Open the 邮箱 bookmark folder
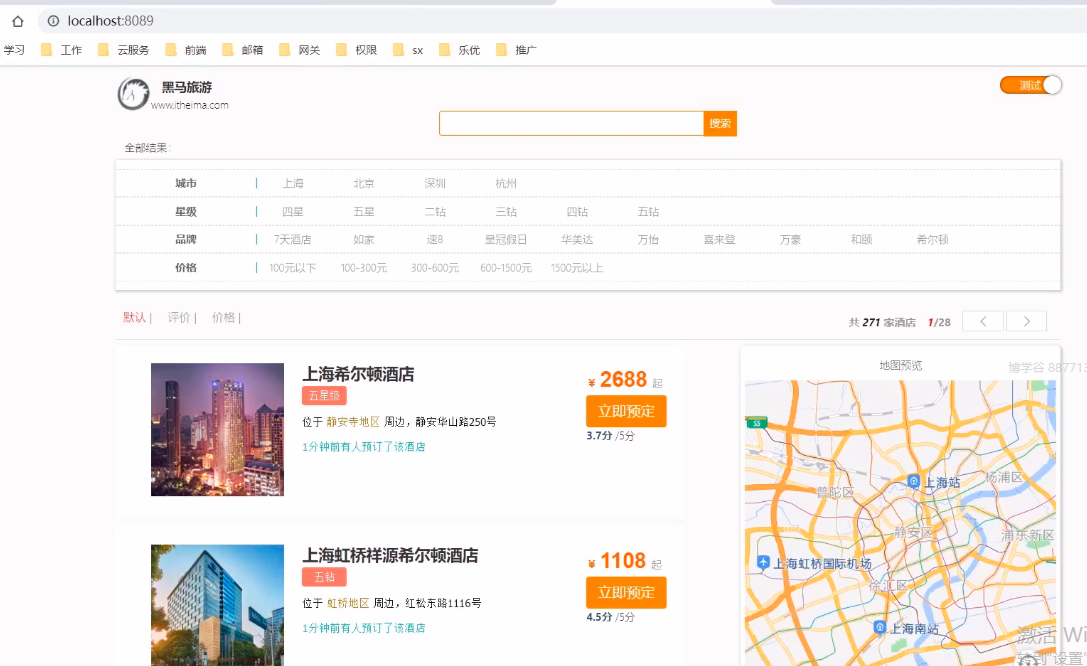The width and height of the screenshot is (1087, 666). (x=243, y=50)
